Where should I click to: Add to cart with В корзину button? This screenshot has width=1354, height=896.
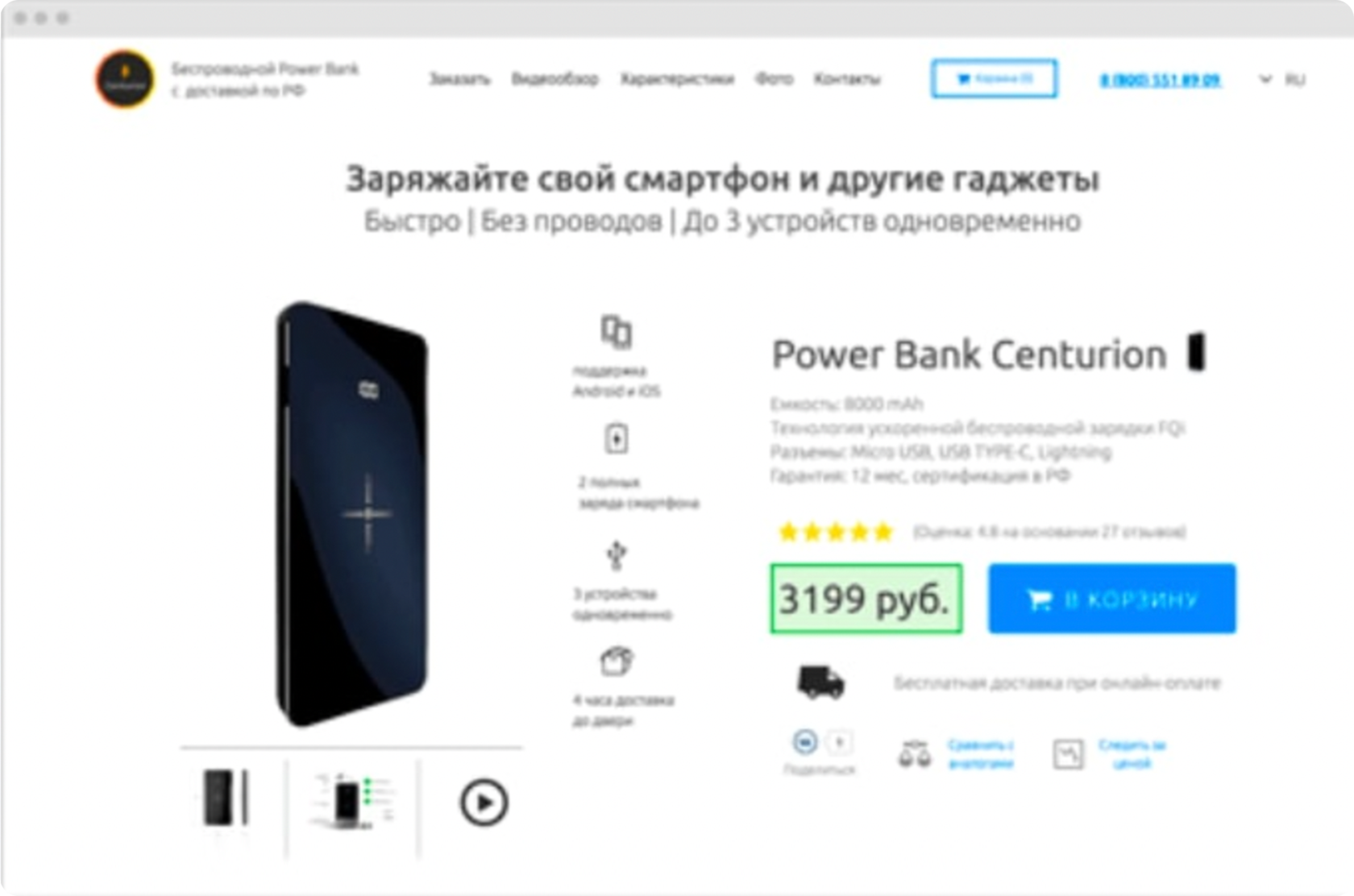click(x=1112, y=599)
